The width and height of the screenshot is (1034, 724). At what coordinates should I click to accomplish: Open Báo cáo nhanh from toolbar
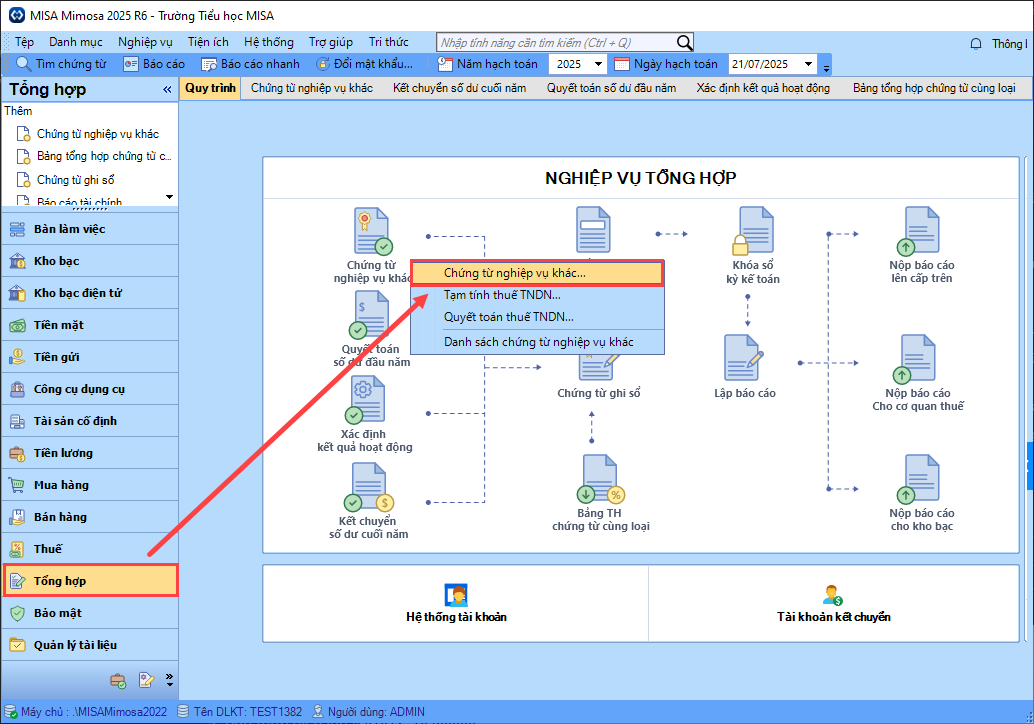coord(251,64)
